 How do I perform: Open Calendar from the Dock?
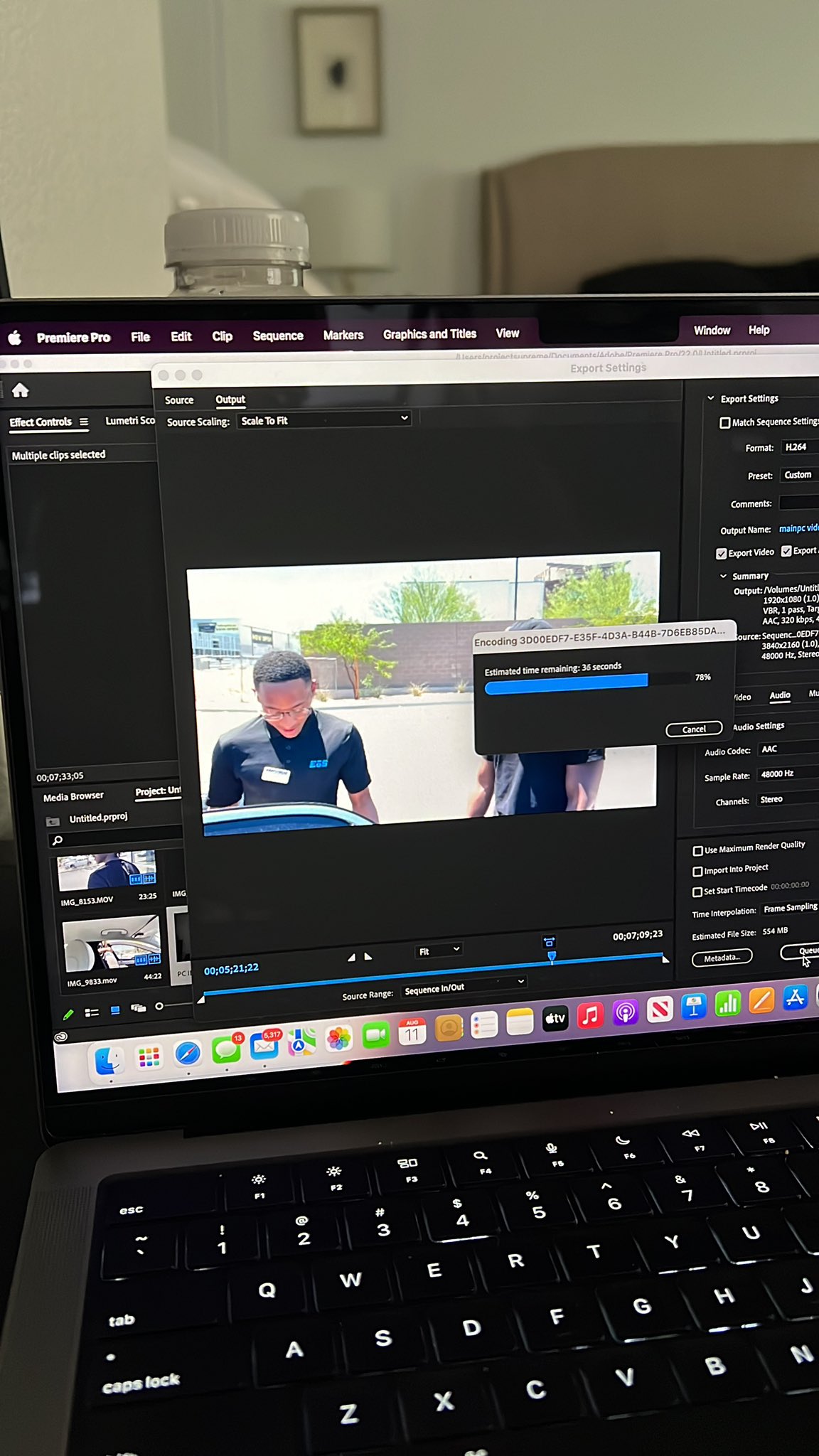tap(412, 1032)
